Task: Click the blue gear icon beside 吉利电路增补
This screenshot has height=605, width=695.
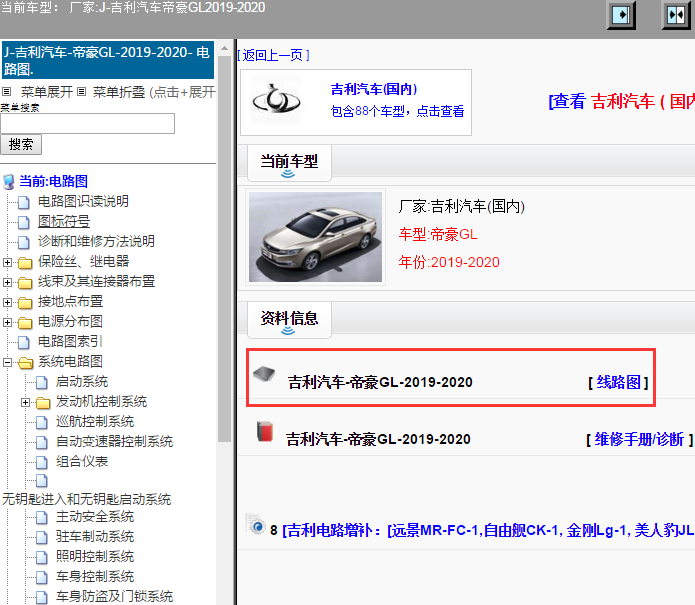Action: pyautogui.click(x=256, y=525)
